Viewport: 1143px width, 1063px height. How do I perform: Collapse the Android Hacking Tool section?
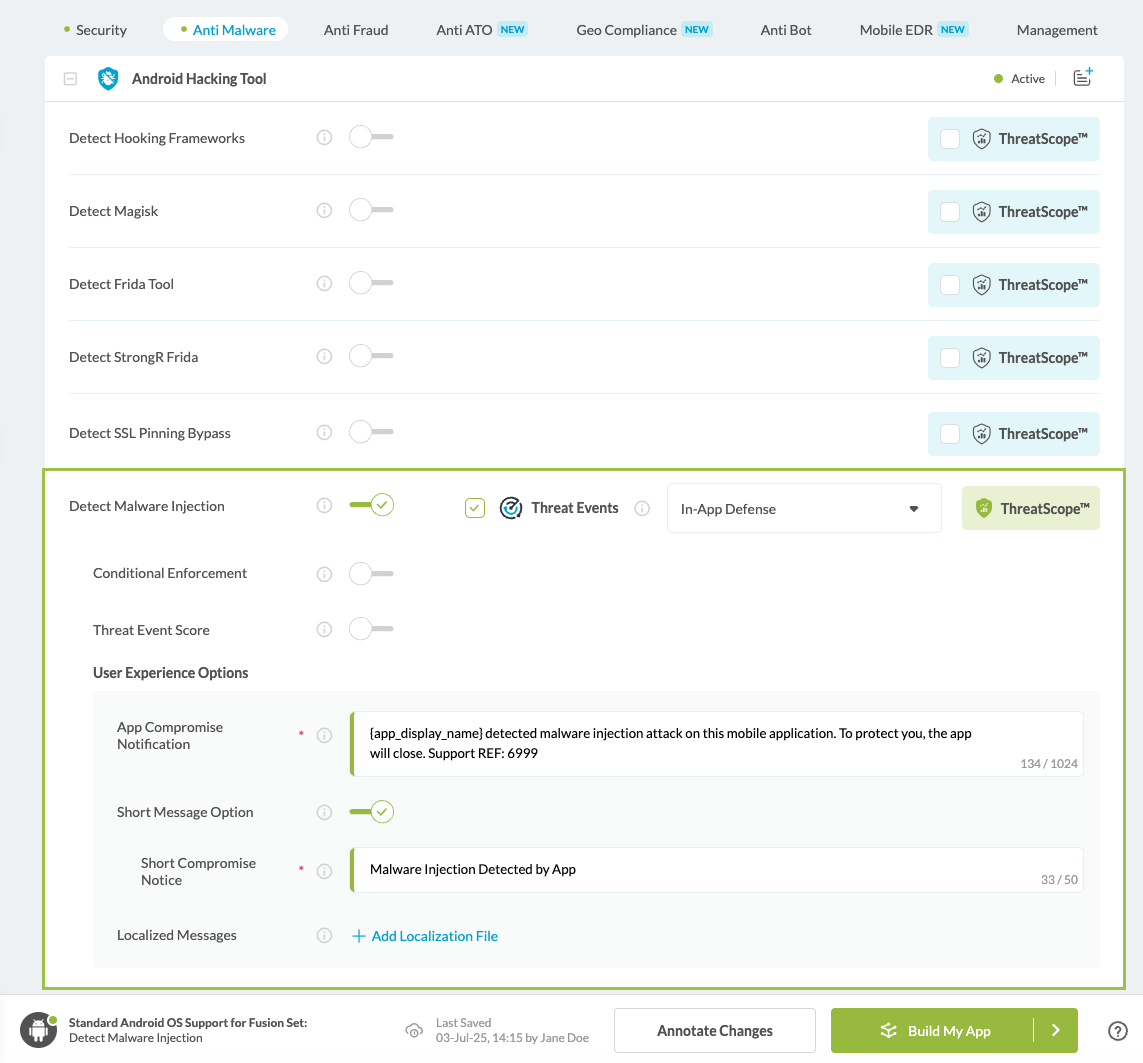[70, 78]
